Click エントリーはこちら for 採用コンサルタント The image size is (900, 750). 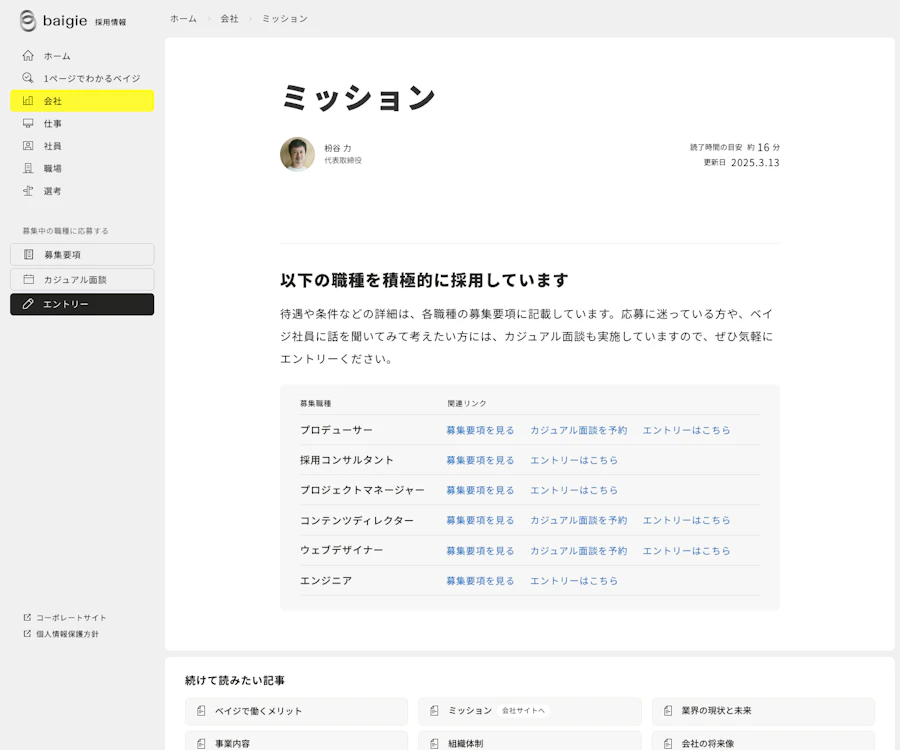pyautogui.click(x=574, y=460)
